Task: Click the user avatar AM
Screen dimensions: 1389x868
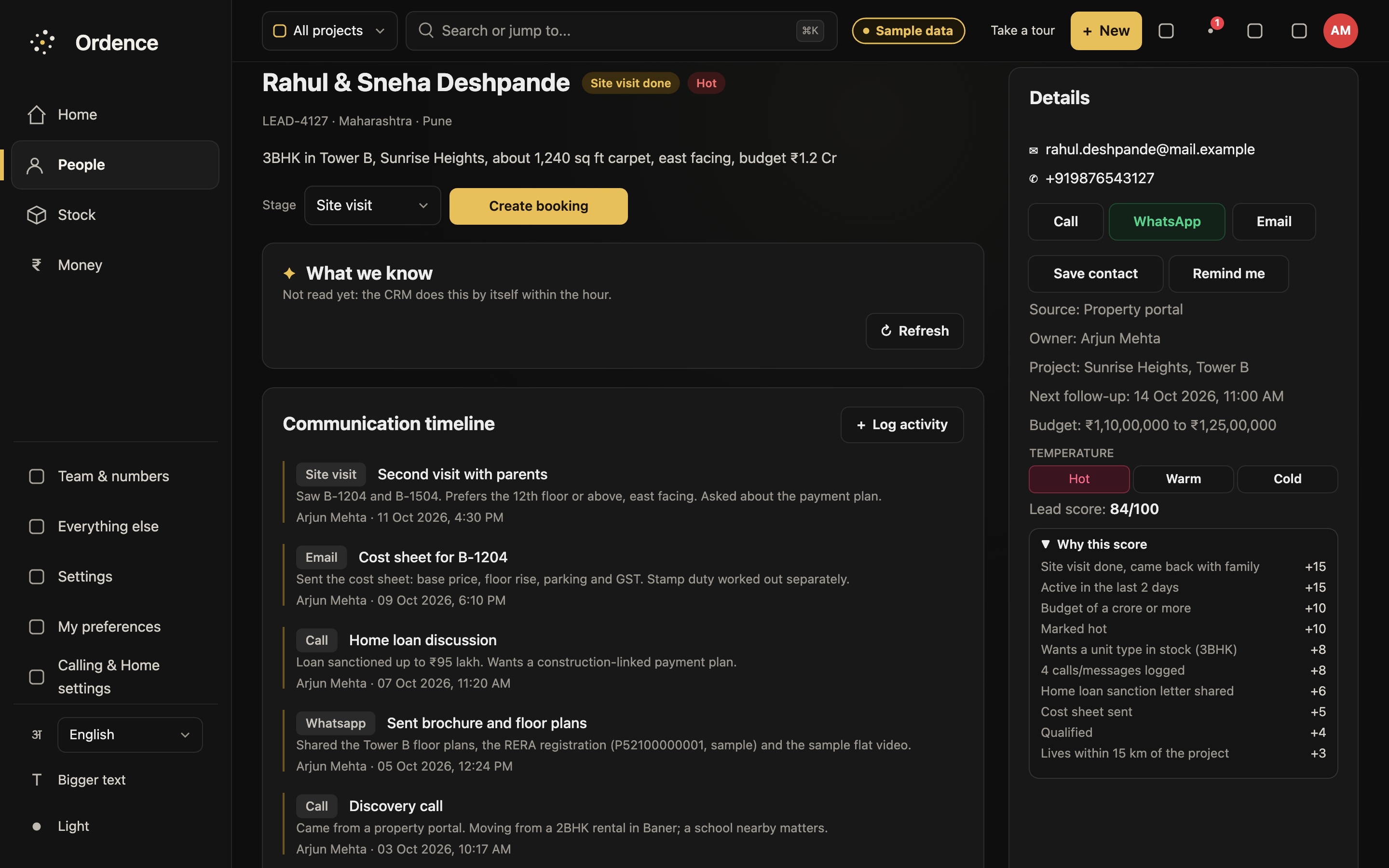Action: click(1340, 31)
